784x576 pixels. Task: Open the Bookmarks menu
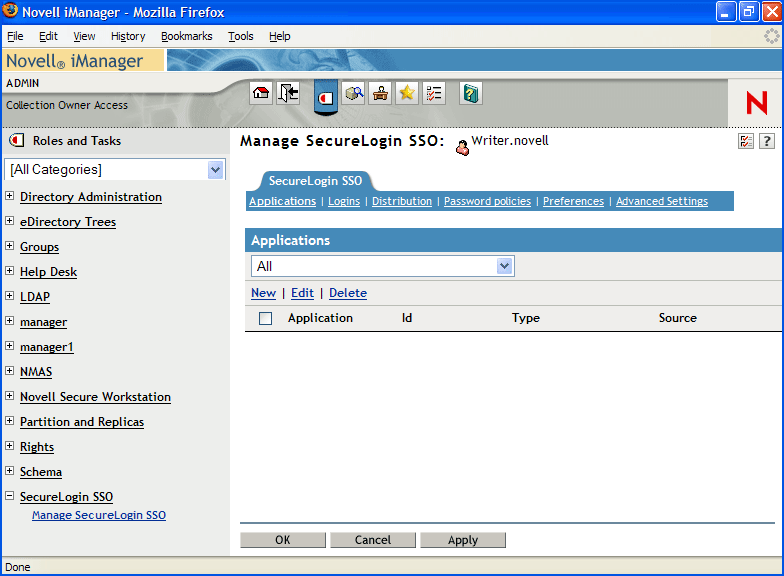[186, 36]
